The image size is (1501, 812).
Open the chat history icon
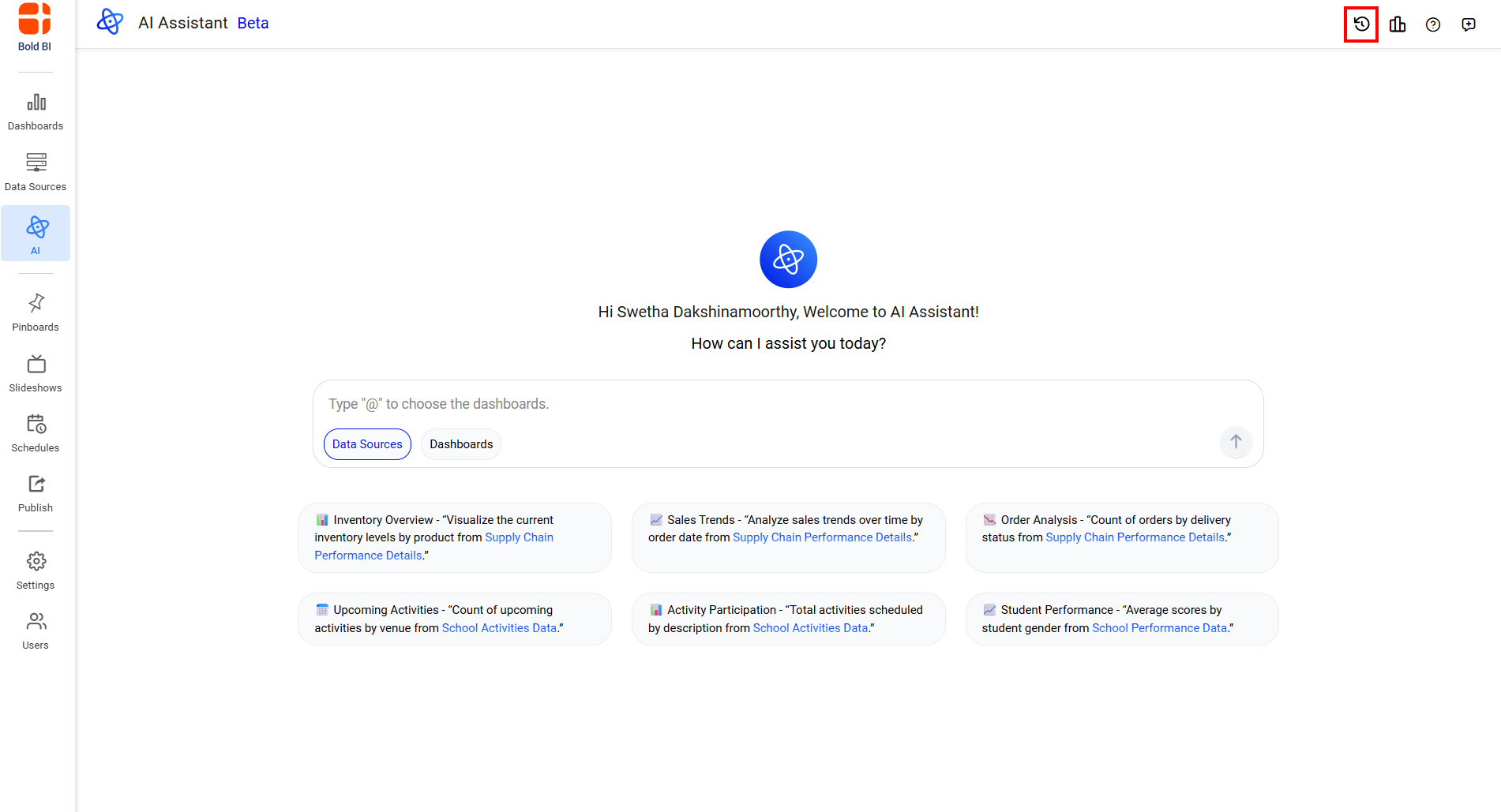tap(1360, 24)
